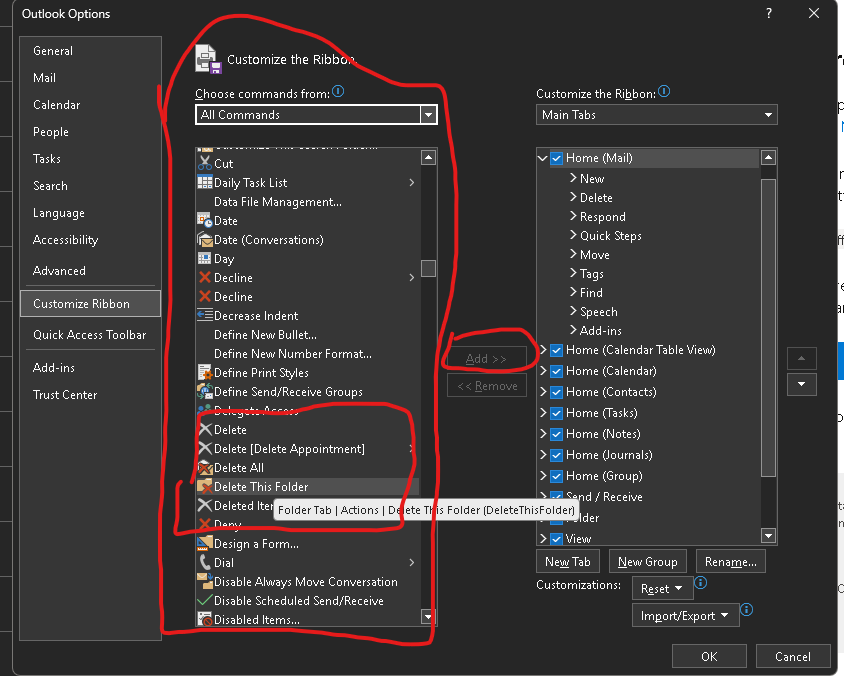Click the ribbon tabs list scrollbar thumb

pyautogui.click(x=769, y=328)
